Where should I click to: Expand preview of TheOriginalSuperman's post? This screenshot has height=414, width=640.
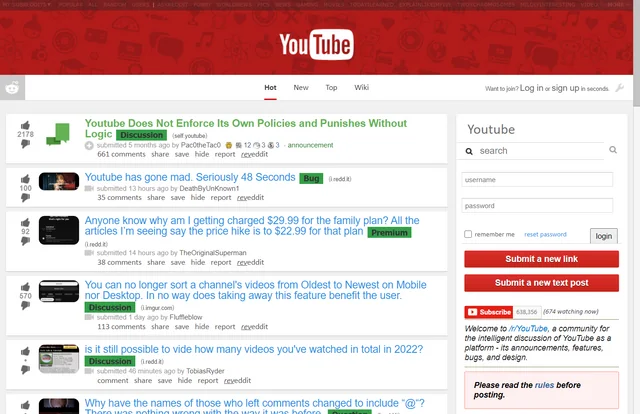89,253
